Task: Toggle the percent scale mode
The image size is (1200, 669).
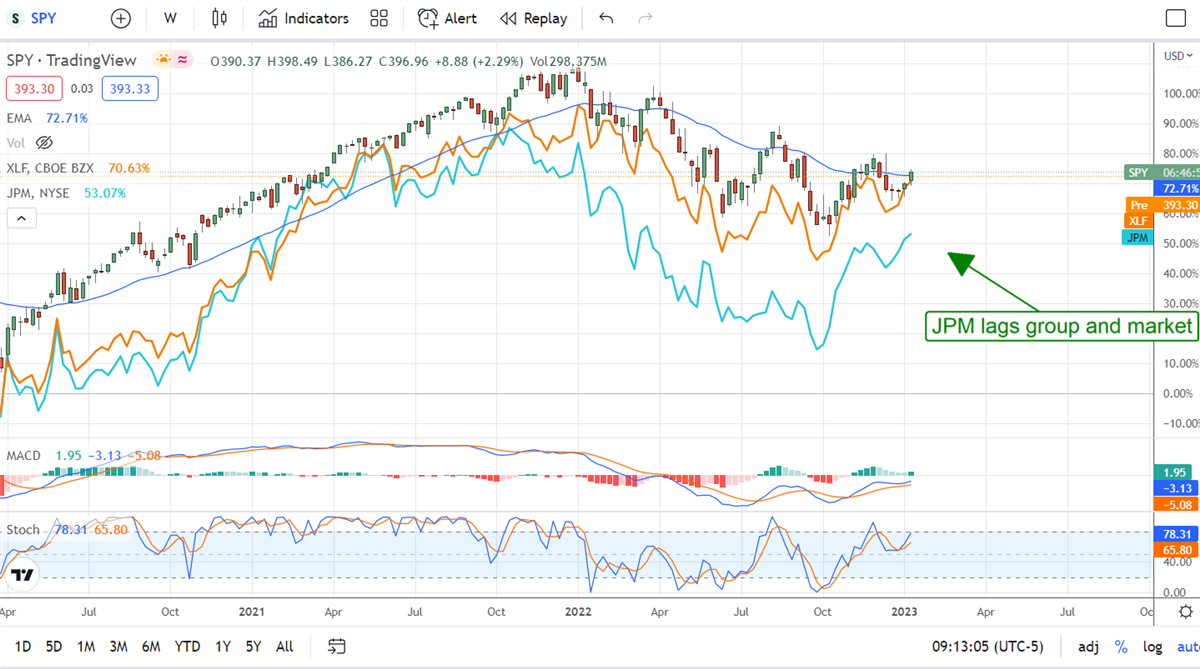Action: tap(1122, 646)
